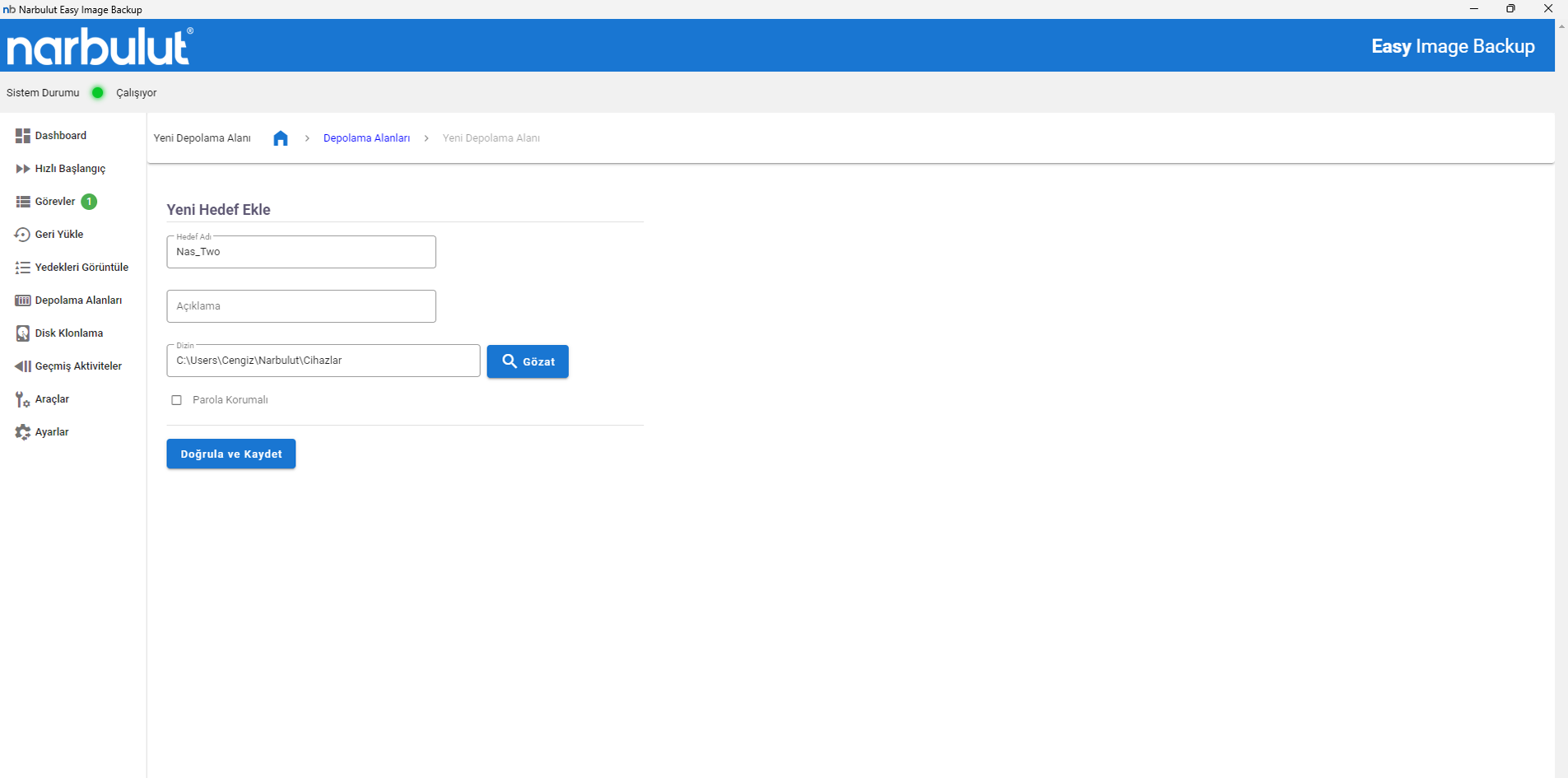The height and width of the screenshot is (778, 1568).
Task: Click the green badge next to Görevler
Action: tap(89, 202)
